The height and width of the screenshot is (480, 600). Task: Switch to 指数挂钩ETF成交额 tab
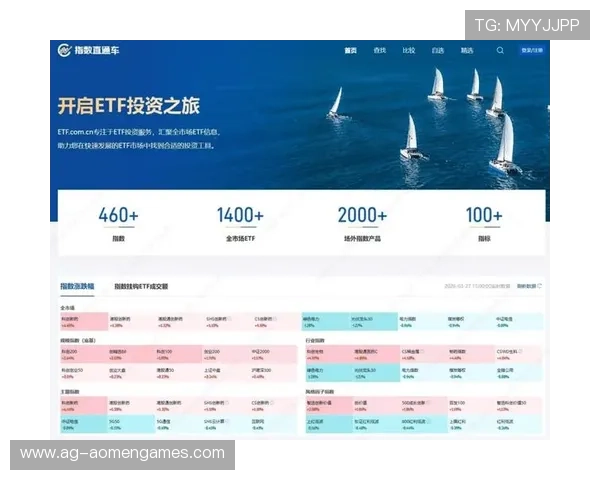(141, 286)
